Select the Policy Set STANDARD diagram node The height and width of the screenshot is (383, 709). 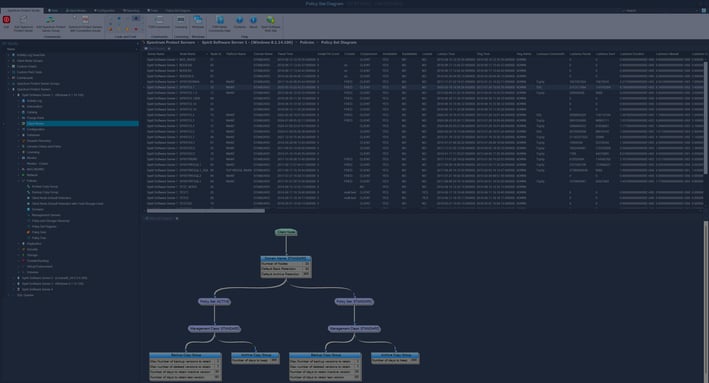[x=354, y=302]
